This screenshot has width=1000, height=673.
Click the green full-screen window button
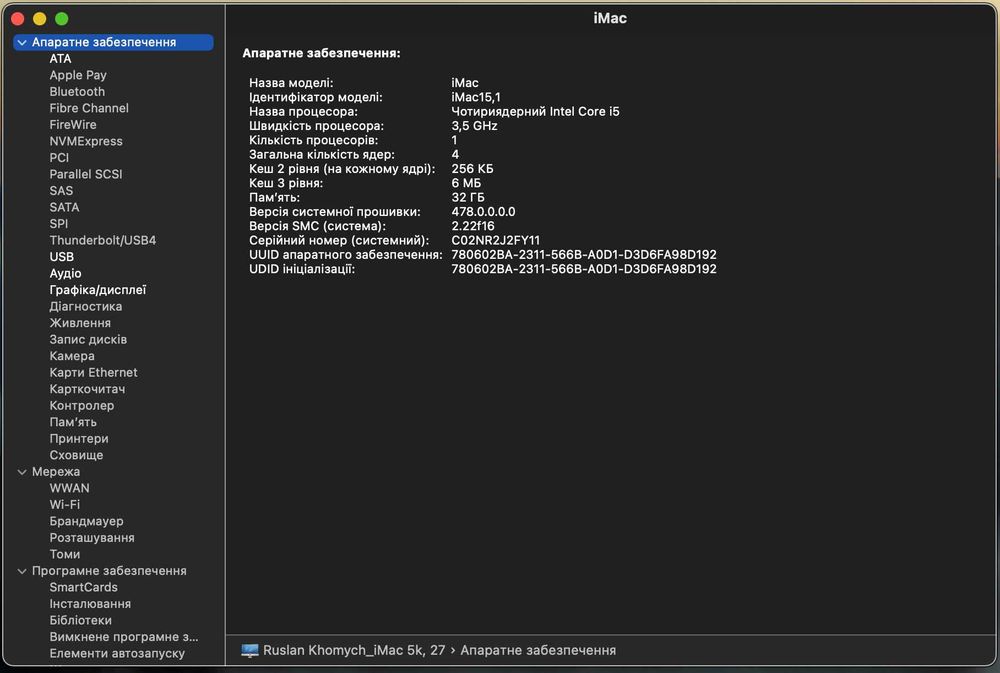point(62,19)
